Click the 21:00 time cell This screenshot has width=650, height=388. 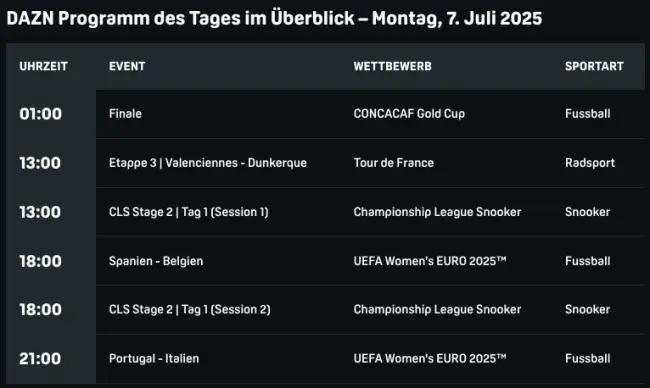pyautogui.click(x=40, y=359)
